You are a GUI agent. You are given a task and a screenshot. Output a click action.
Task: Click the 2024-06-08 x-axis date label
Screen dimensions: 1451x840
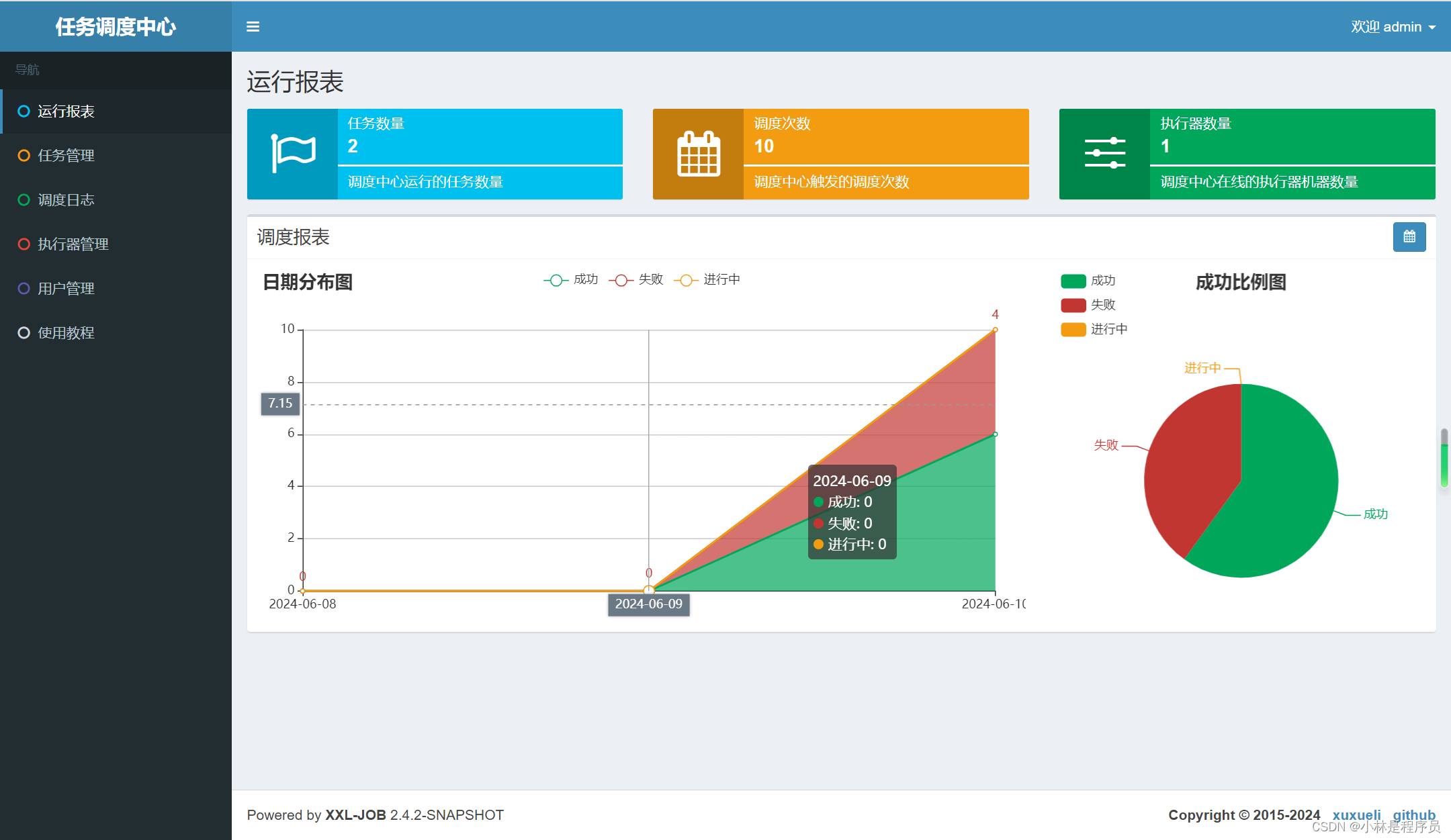pyautogui.click(x=302, y=604)
